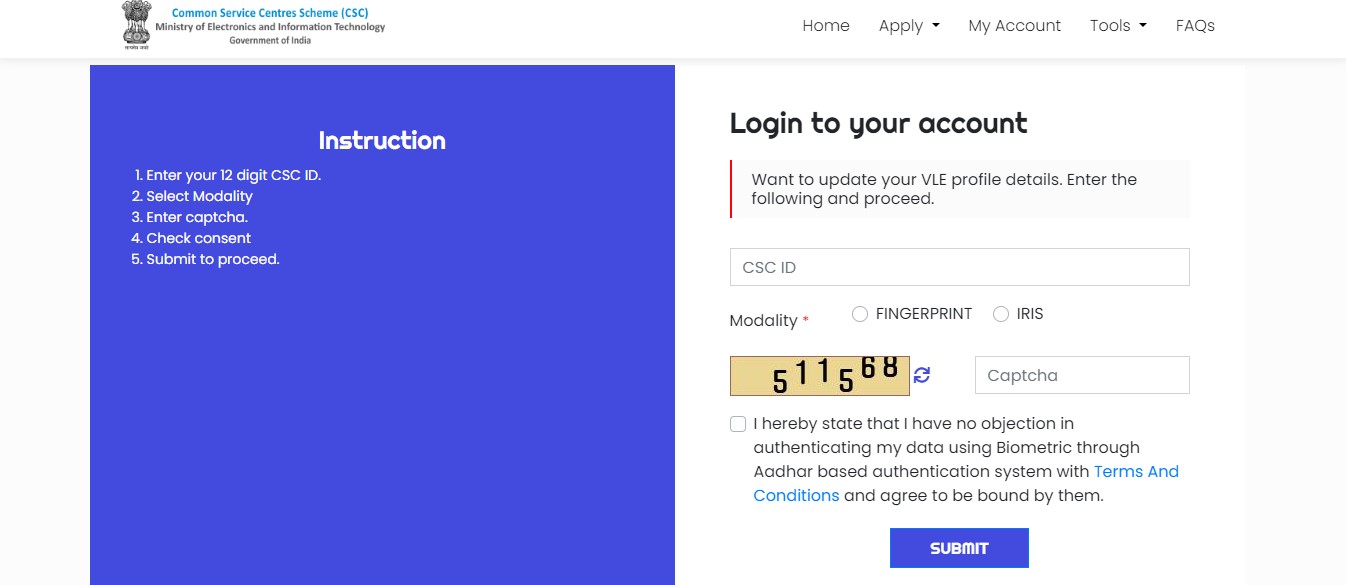Click the Login to your account heading

point(878,123)
